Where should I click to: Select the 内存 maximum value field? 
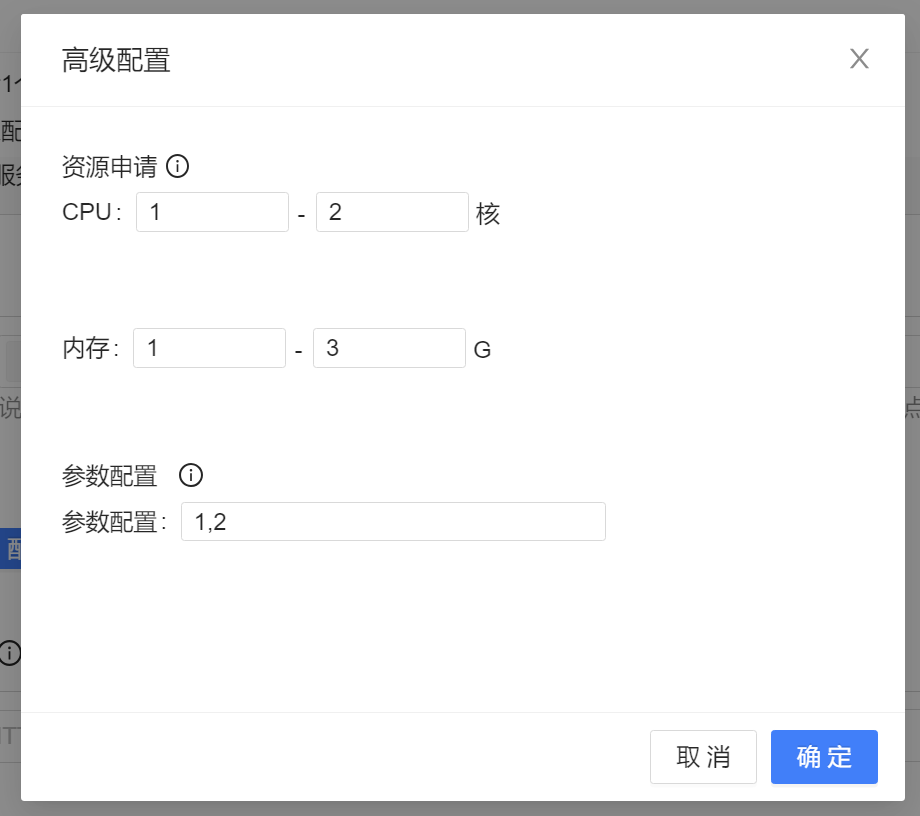coord(389,348)
